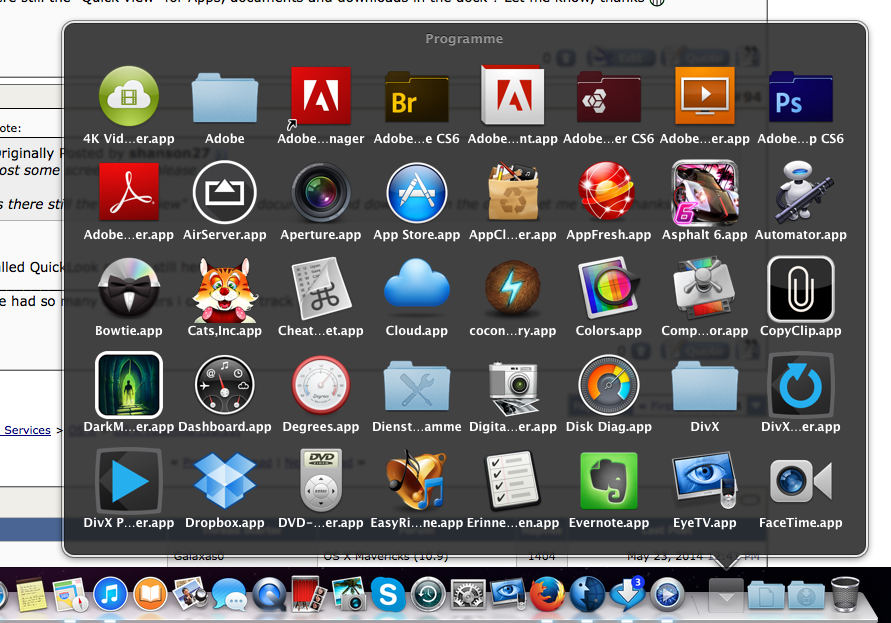This screenshot has height=623, width=891.
Task: Open coconutBattery app
Action: click(513, 288)
